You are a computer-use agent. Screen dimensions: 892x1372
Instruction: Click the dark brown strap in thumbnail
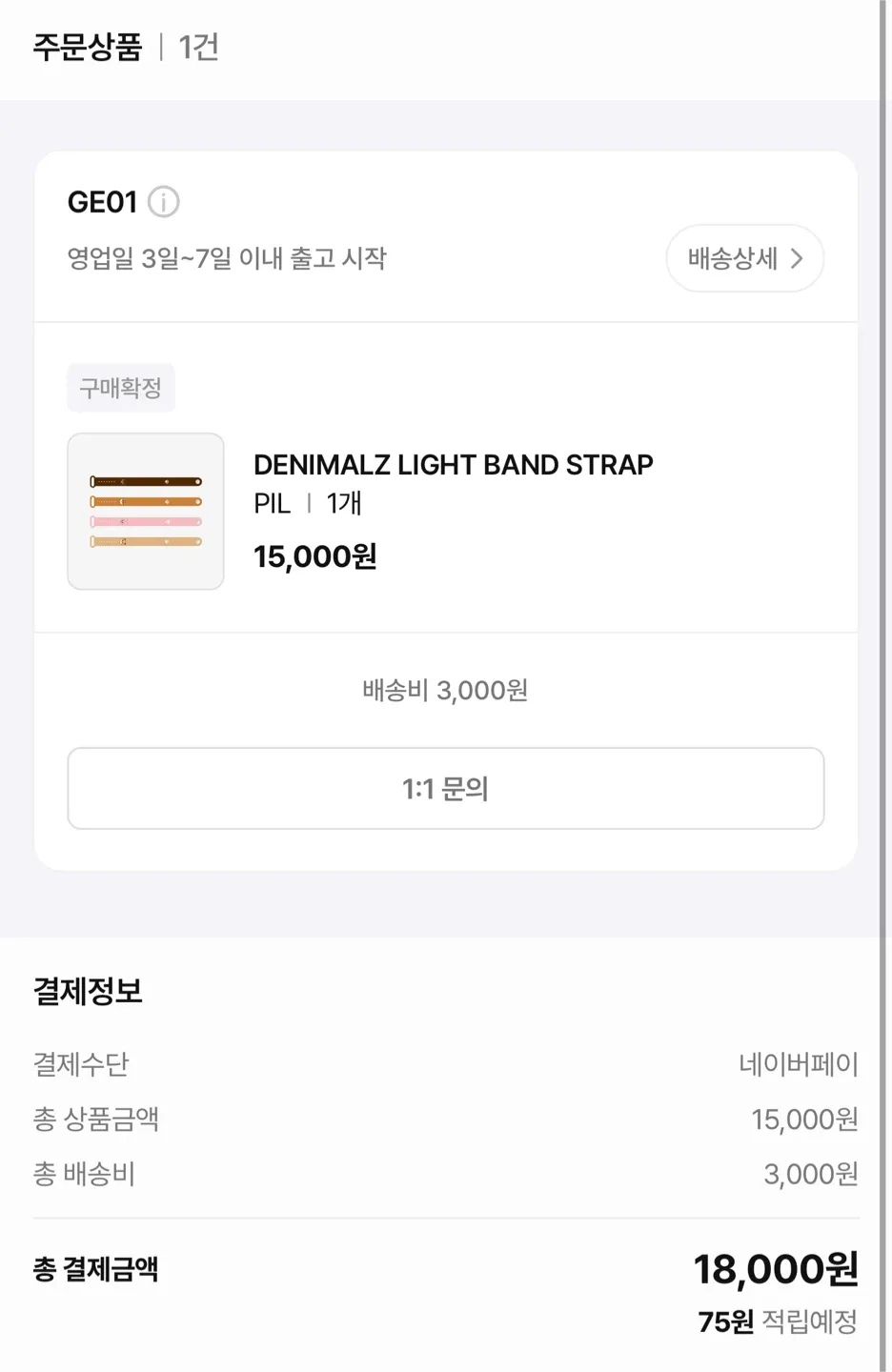[146, 482]
